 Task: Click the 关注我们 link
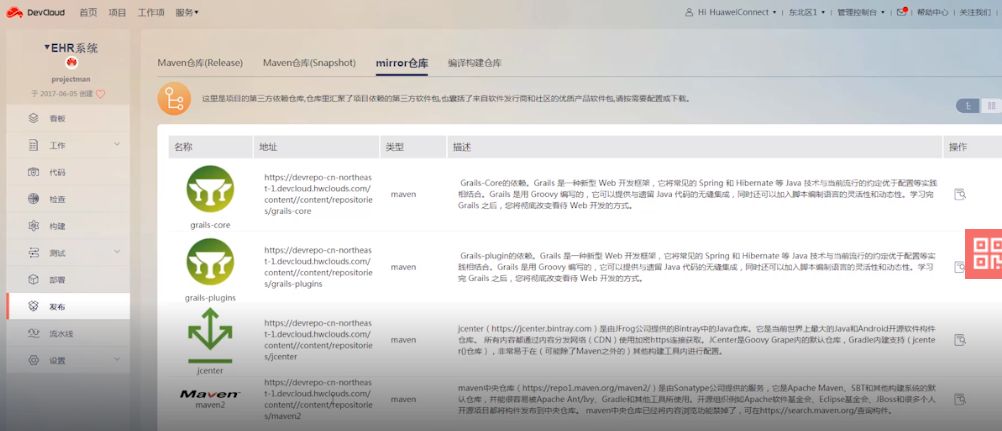tap(975, 12)
